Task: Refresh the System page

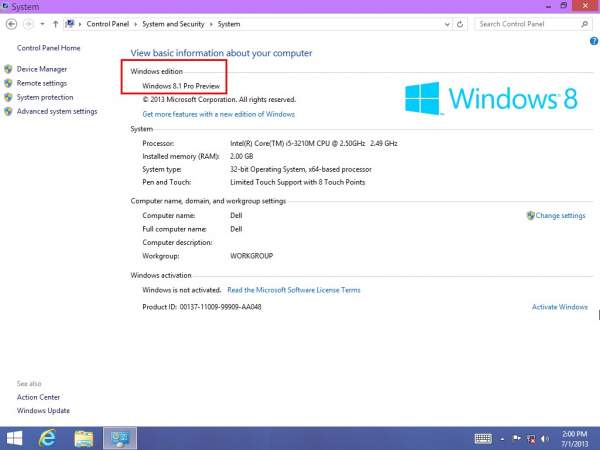Action: pyautogui.click(x=460, y=24)
